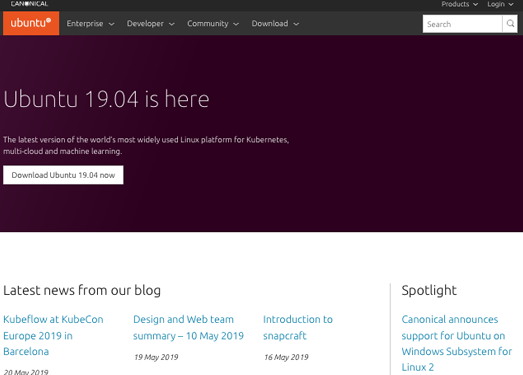Expand the Community menu chevron
The height and width of the screenshot is (375, 523).
point(236,24)
